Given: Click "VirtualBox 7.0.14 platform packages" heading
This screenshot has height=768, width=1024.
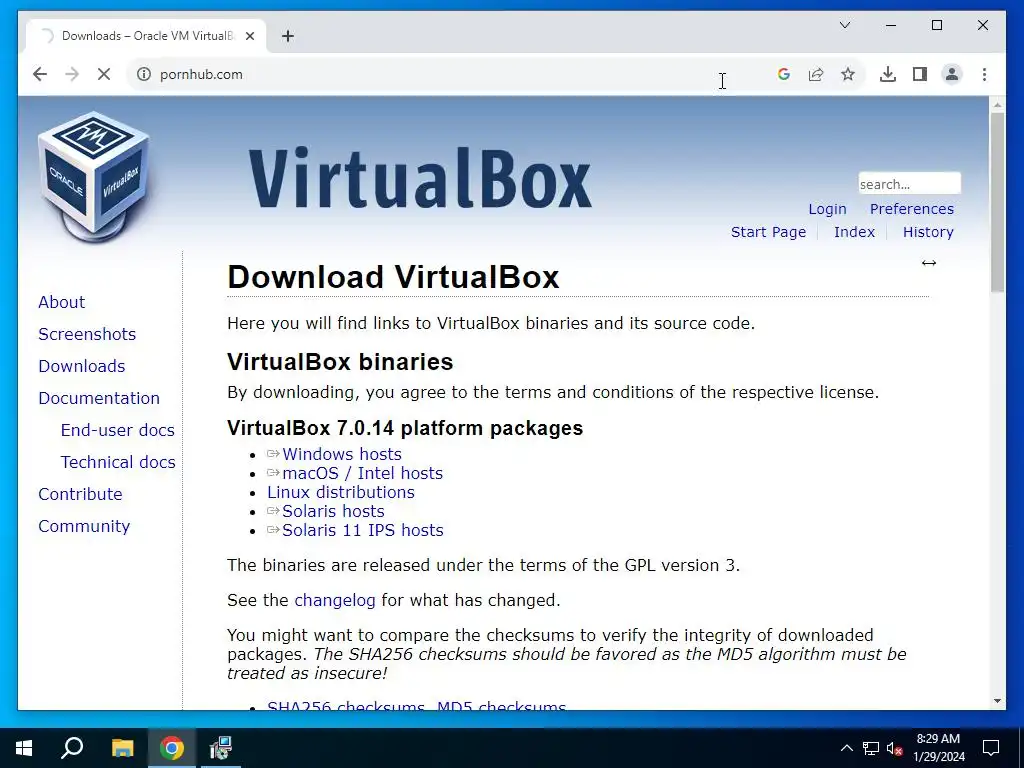Looking at the screenshot, I should tap(405, 428).
